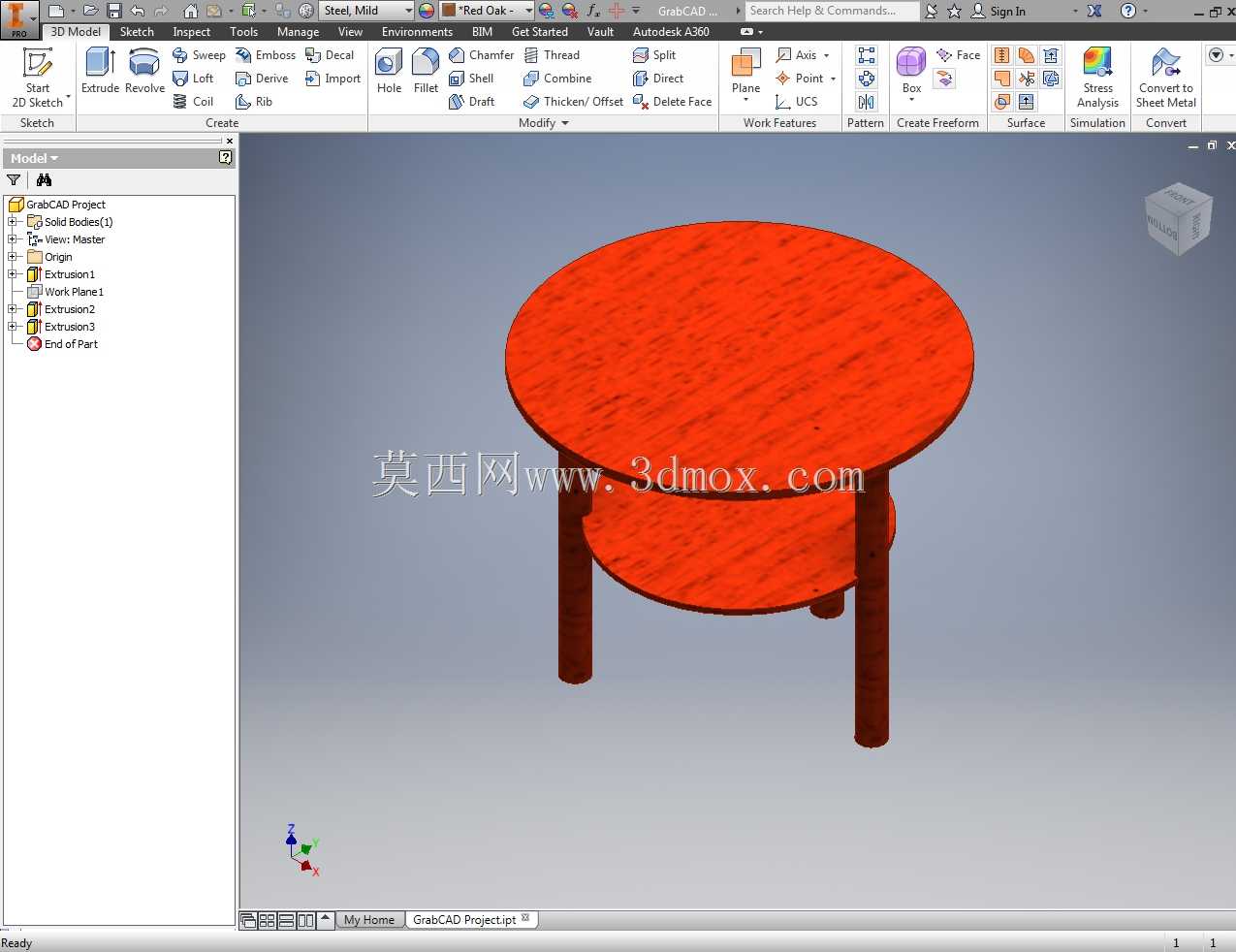Image resolution: width=1236 pixels, height=952 pixels.
Task: Select Work Plane1 in browser
Action: pos(66,292)
